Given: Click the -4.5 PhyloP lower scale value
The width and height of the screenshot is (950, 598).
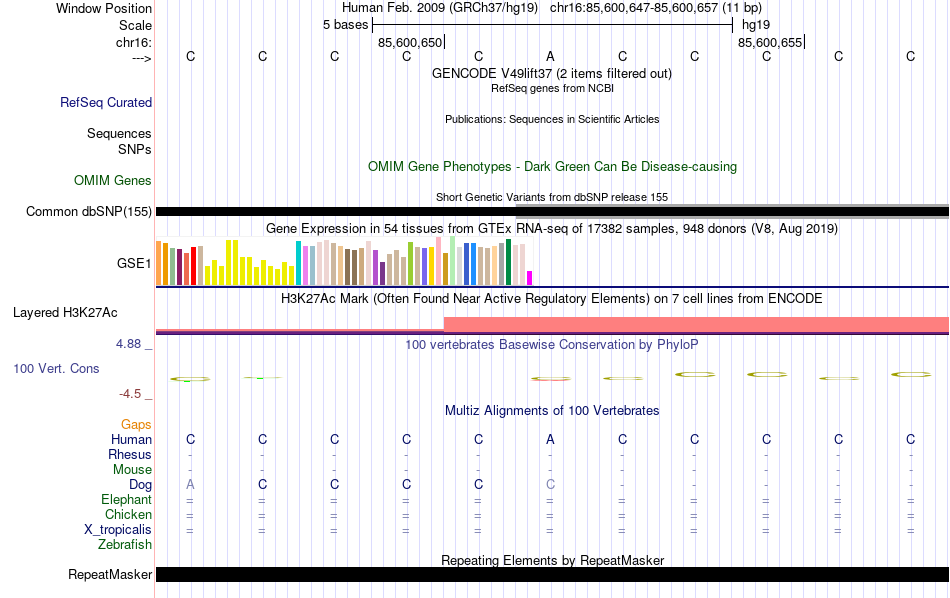Looking at the screenshot, I should coord(130,394).
